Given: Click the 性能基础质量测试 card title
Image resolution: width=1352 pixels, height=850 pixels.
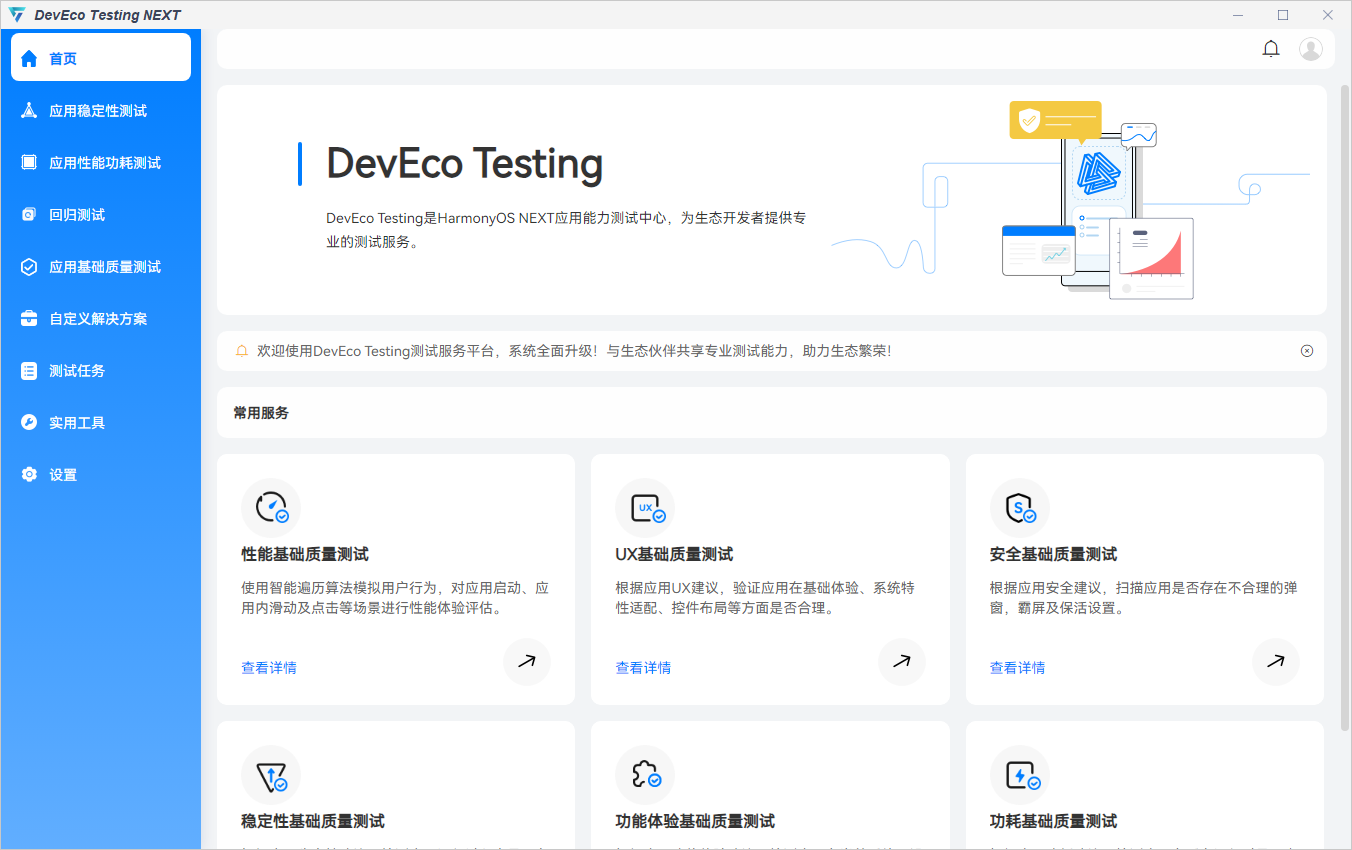Looking at the screenshot, I should 305,554.
